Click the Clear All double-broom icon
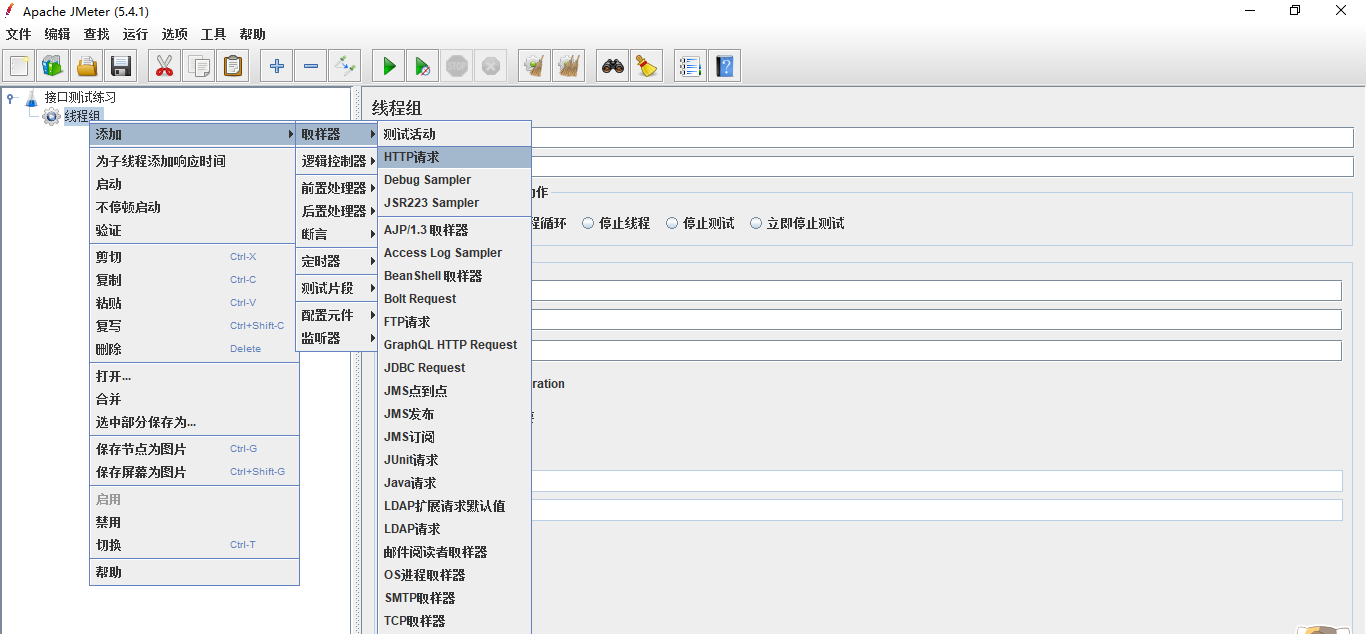 point(569,66)
